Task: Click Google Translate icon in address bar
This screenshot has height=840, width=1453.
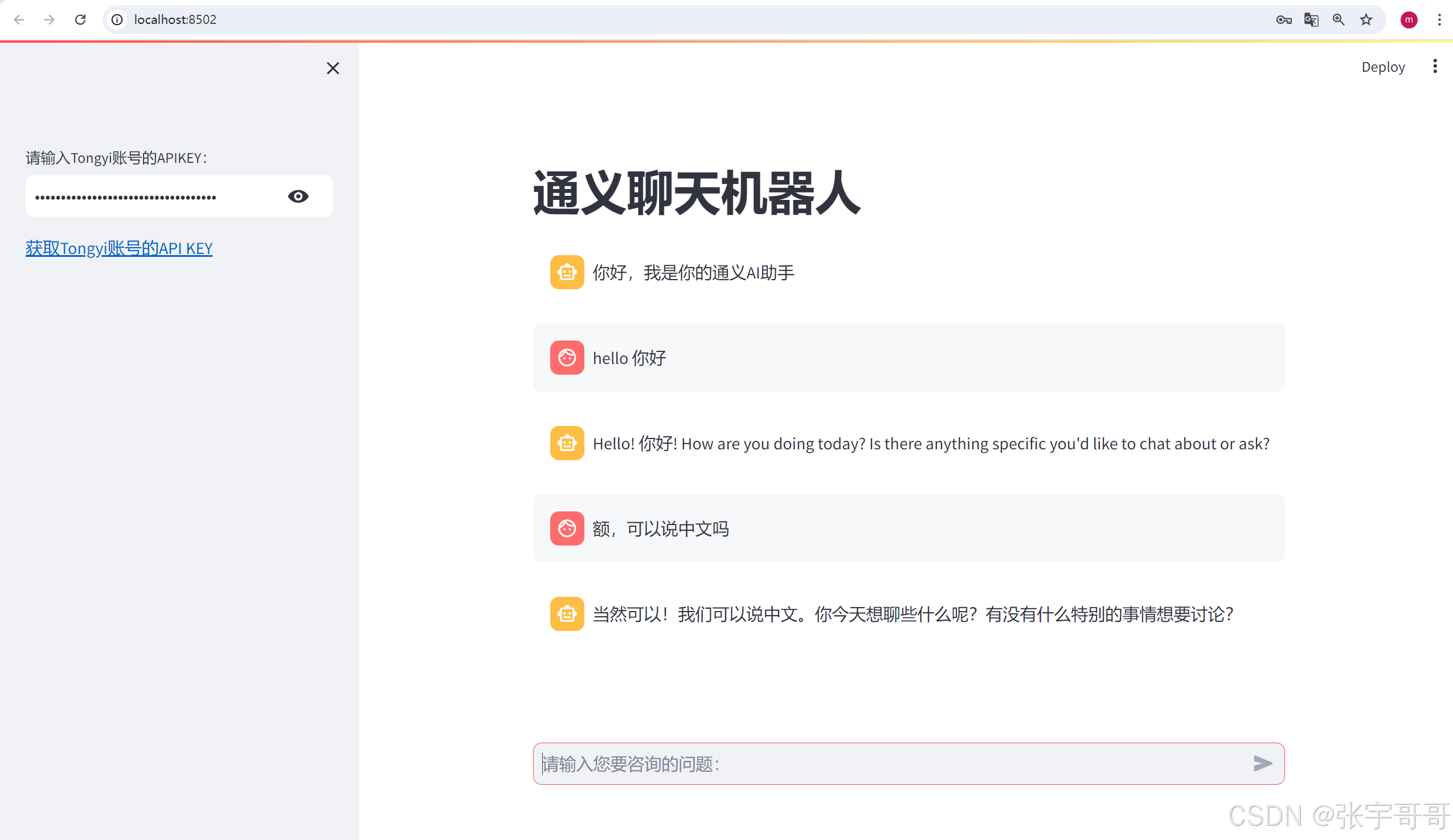Action: click(1311, 19)
